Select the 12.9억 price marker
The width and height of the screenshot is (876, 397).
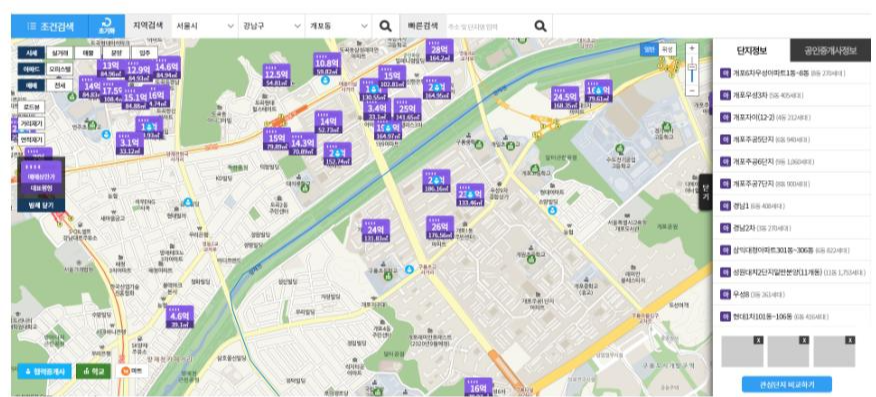pos(138,73)
